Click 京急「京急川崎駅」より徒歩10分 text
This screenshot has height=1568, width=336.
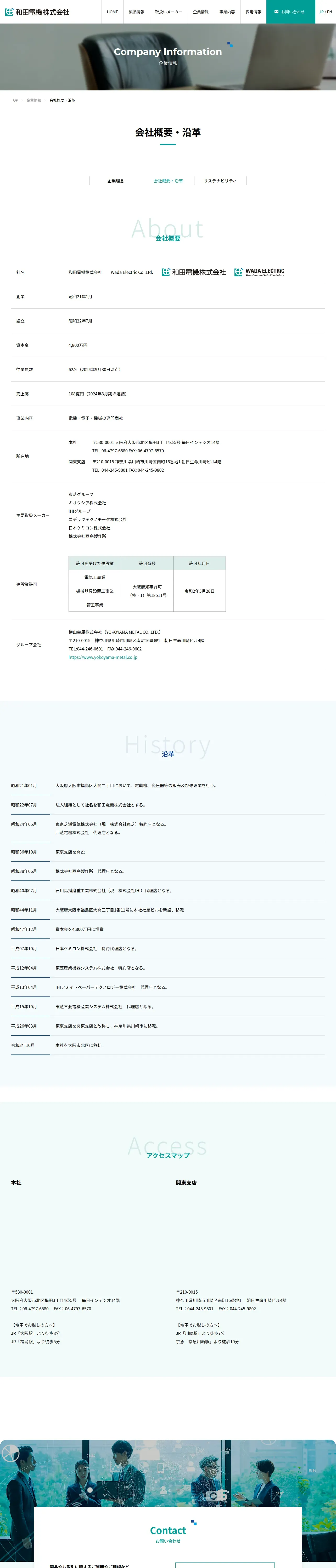click(x=207, y=1342)
